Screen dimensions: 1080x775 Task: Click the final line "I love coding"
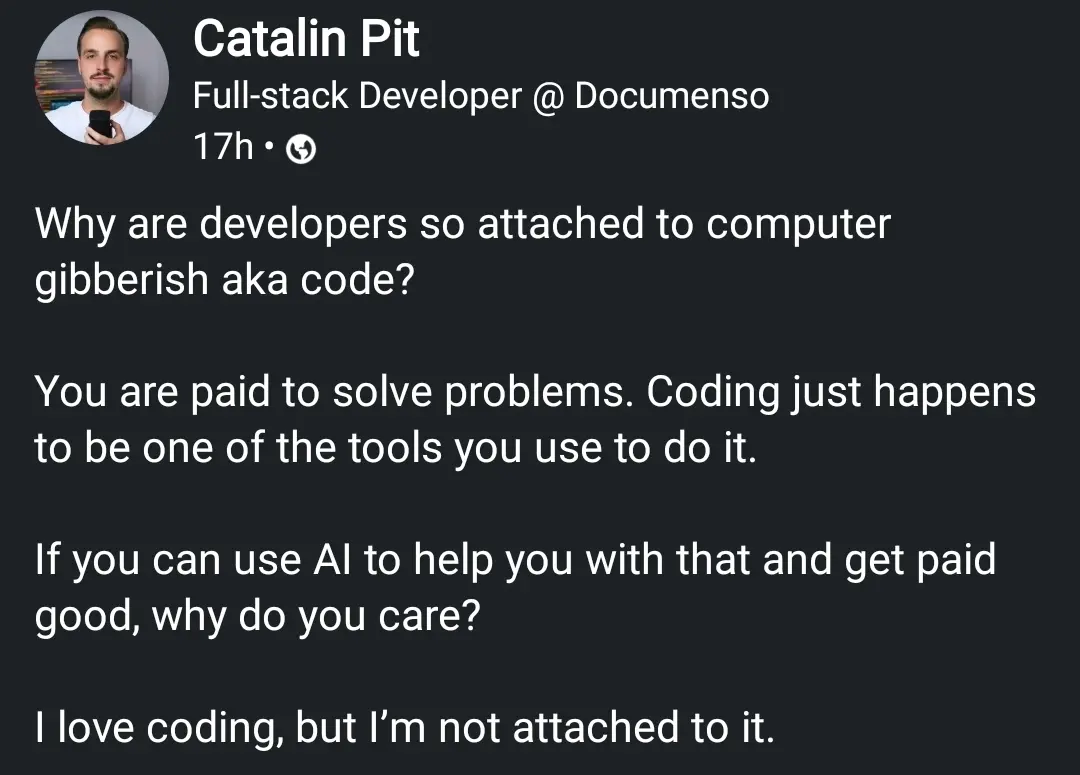click(404, 727)
